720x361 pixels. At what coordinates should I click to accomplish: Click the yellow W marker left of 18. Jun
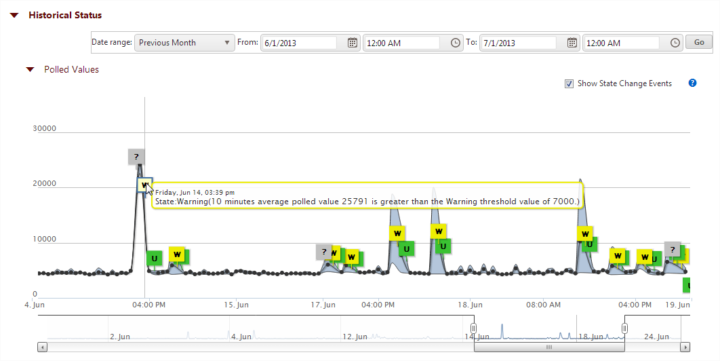pos(439,231)
